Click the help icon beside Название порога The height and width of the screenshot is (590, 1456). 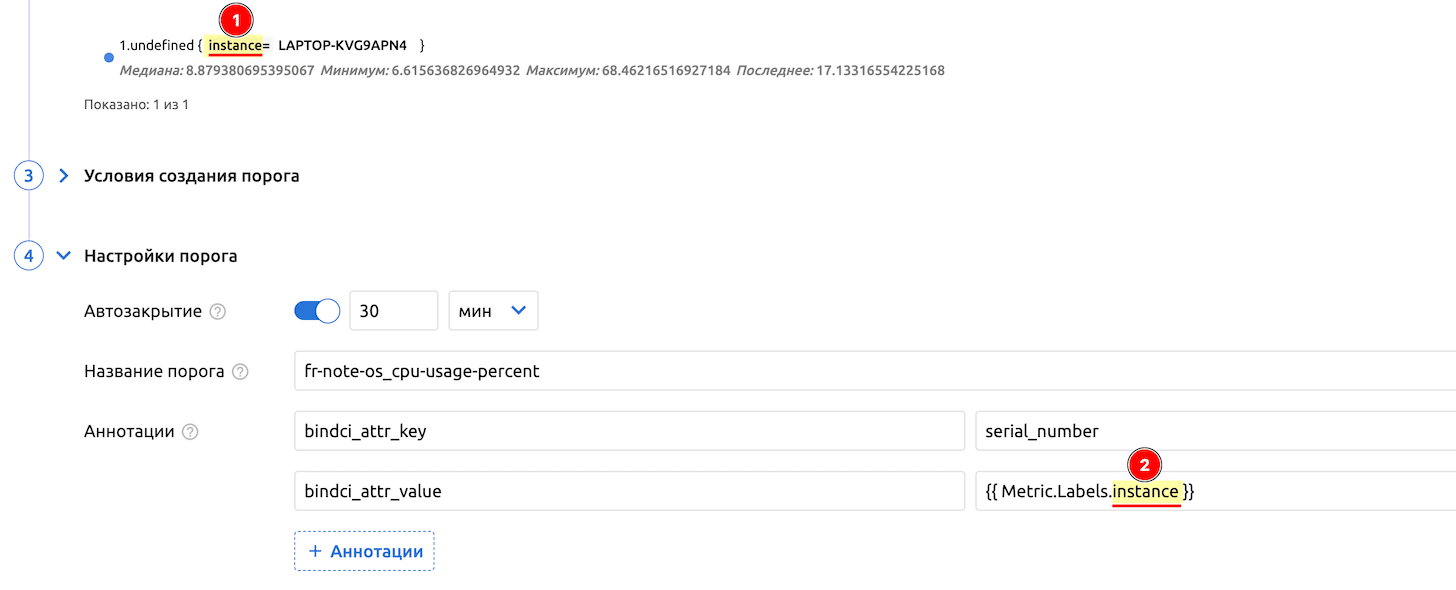tap(240, 372)
